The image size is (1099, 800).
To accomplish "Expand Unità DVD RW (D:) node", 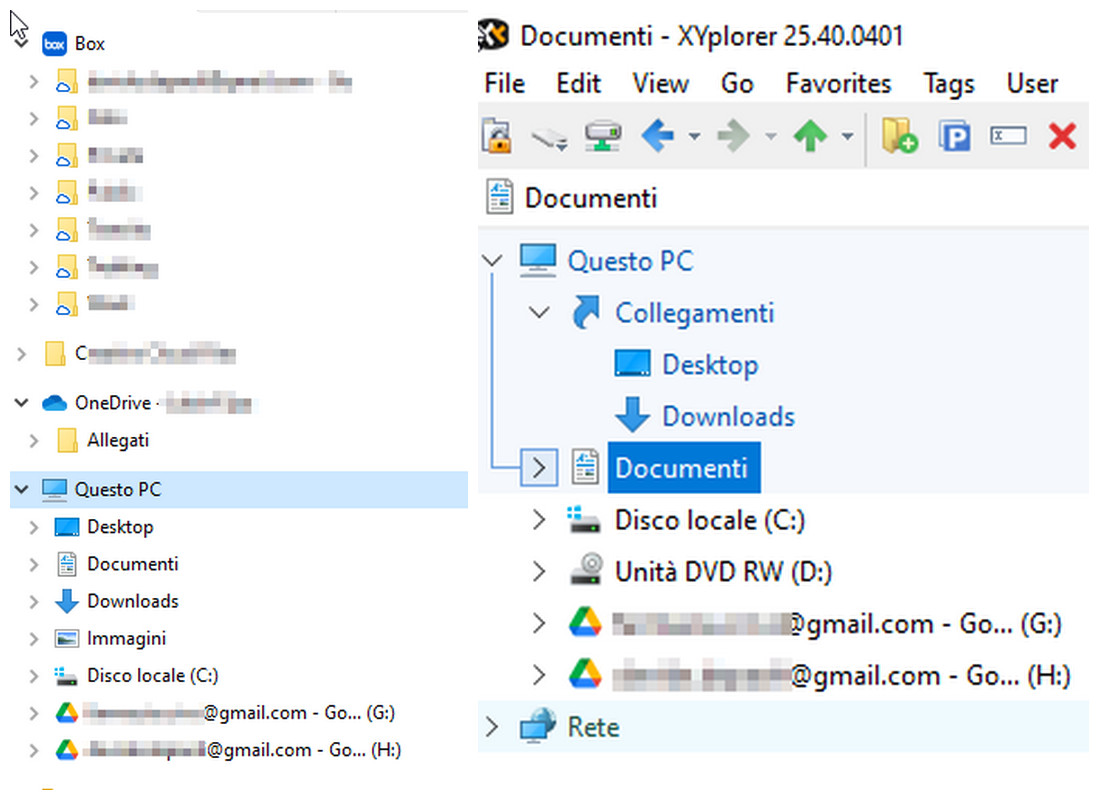I will 538,571.
